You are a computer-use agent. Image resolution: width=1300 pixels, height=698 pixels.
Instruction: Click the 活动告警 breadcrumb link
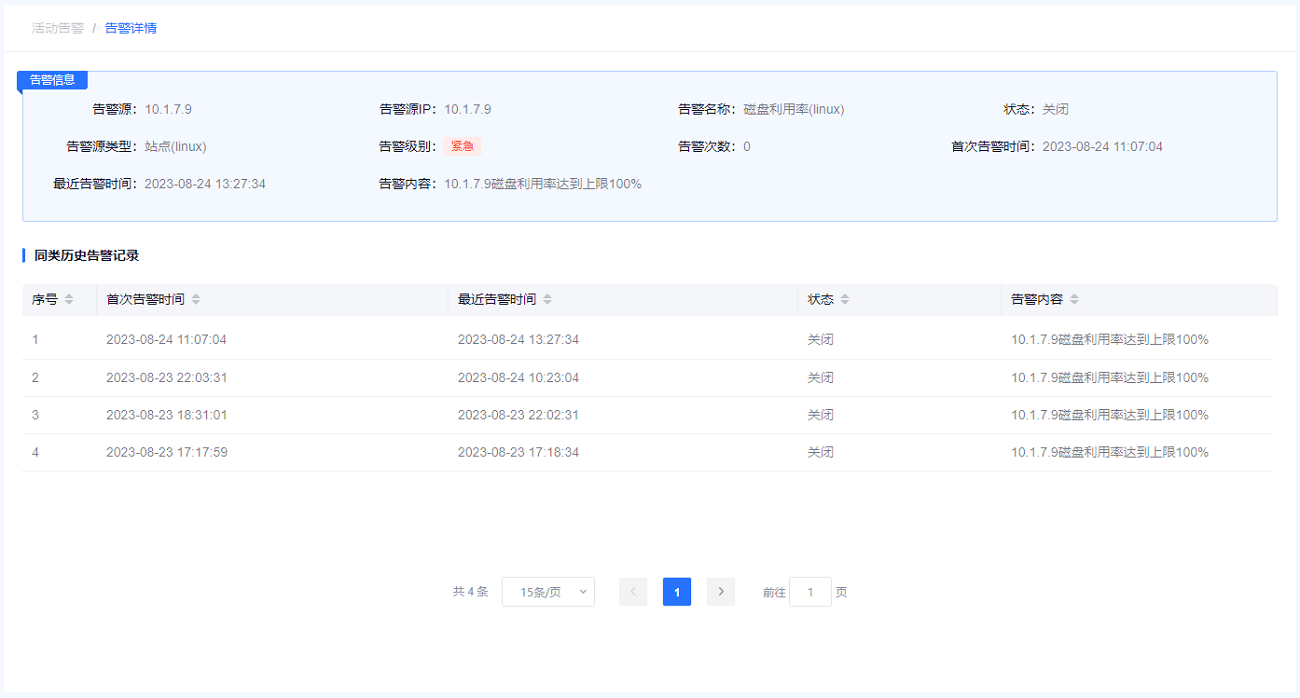pyautogui.click(x=58, y=28)
